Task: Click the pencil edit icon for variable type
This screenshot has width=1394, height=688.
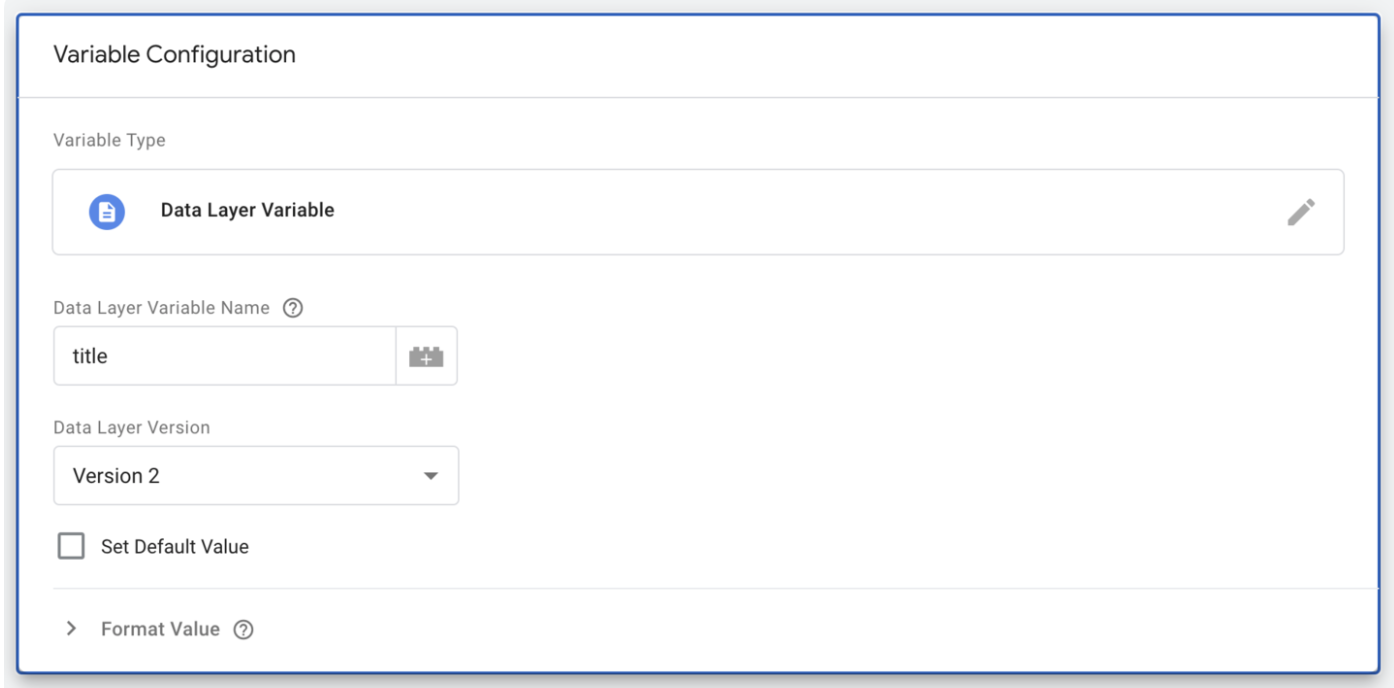Action: point(1301,212)
